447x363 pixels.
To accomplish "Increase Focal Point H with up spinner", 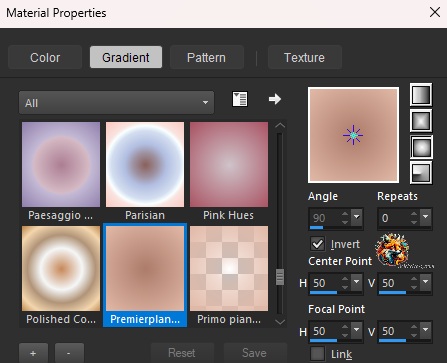I will [x=345, y=327].
